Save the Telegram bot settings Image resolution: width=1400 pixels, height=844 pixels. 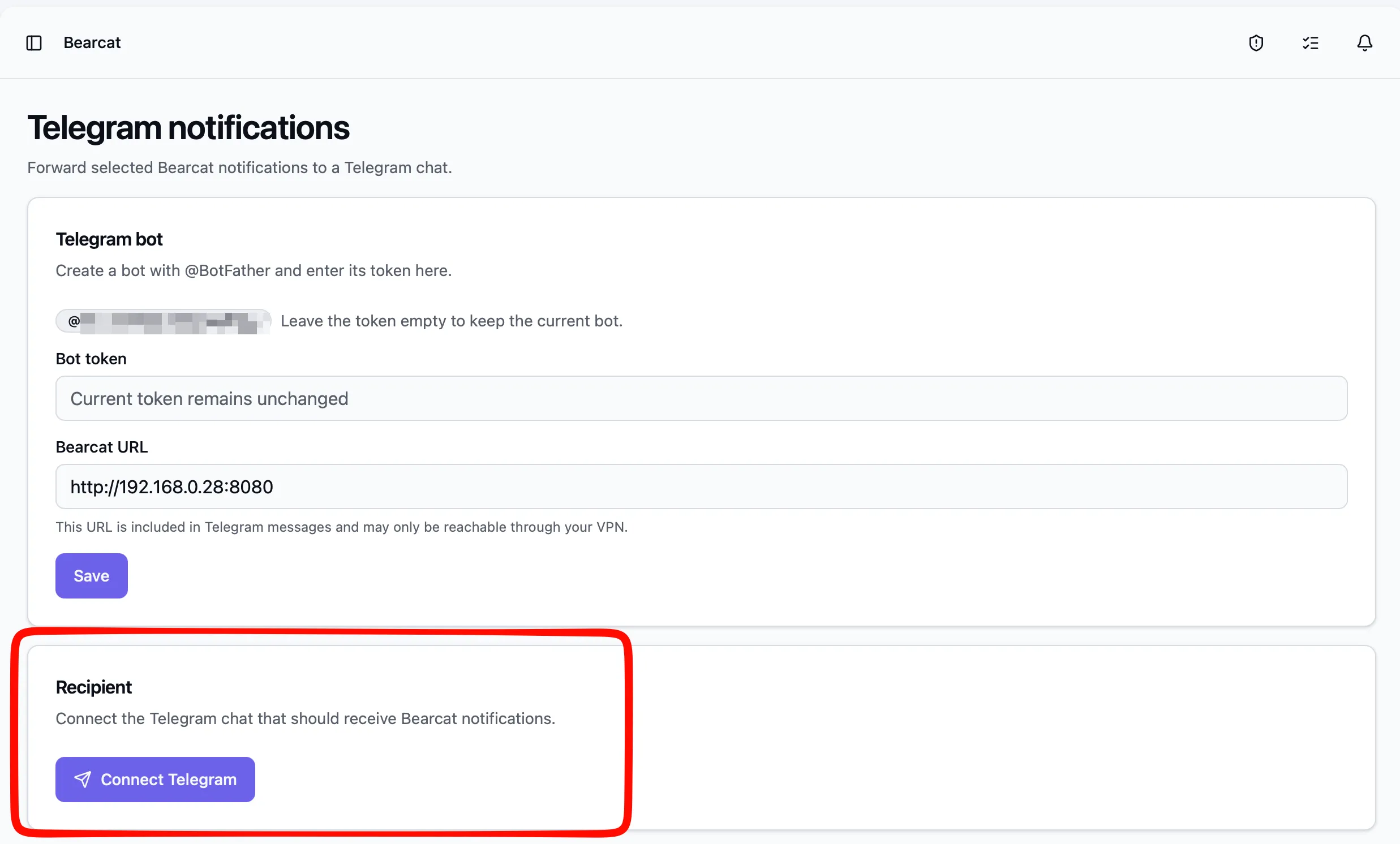pyautogui.click(x=92, y=576)
